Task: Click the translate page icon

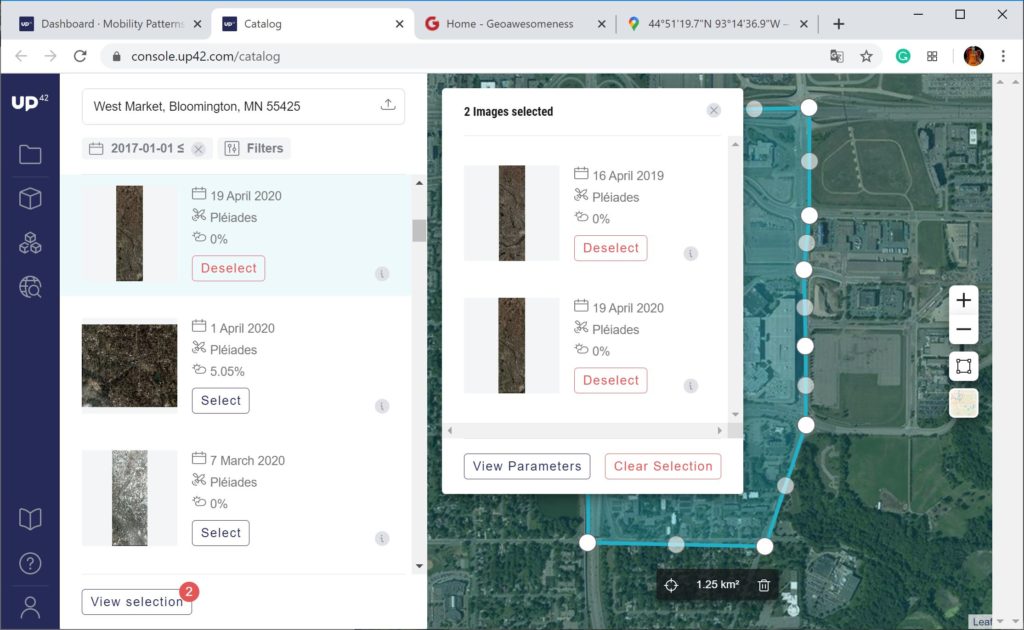Action: tap(837, 57)
